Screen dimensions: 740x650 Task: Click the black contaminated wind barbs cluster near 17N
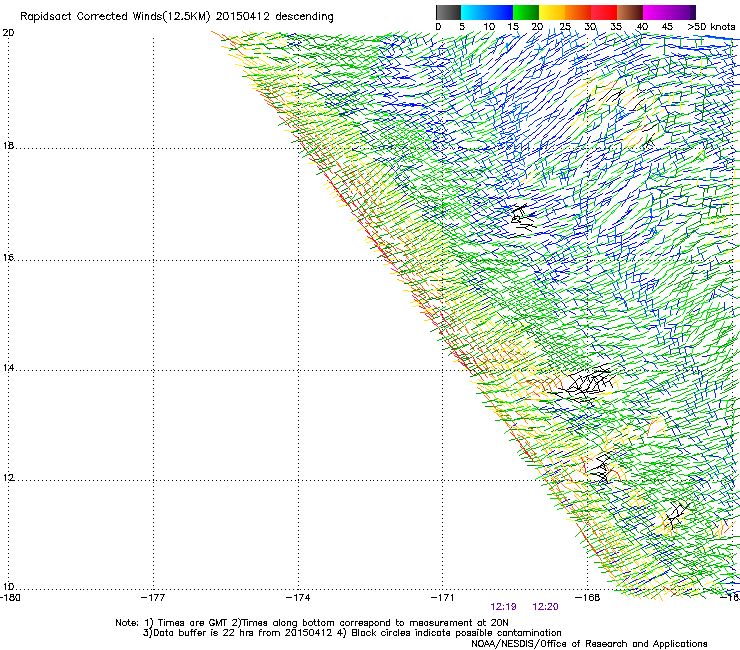(x=523, y=220)
